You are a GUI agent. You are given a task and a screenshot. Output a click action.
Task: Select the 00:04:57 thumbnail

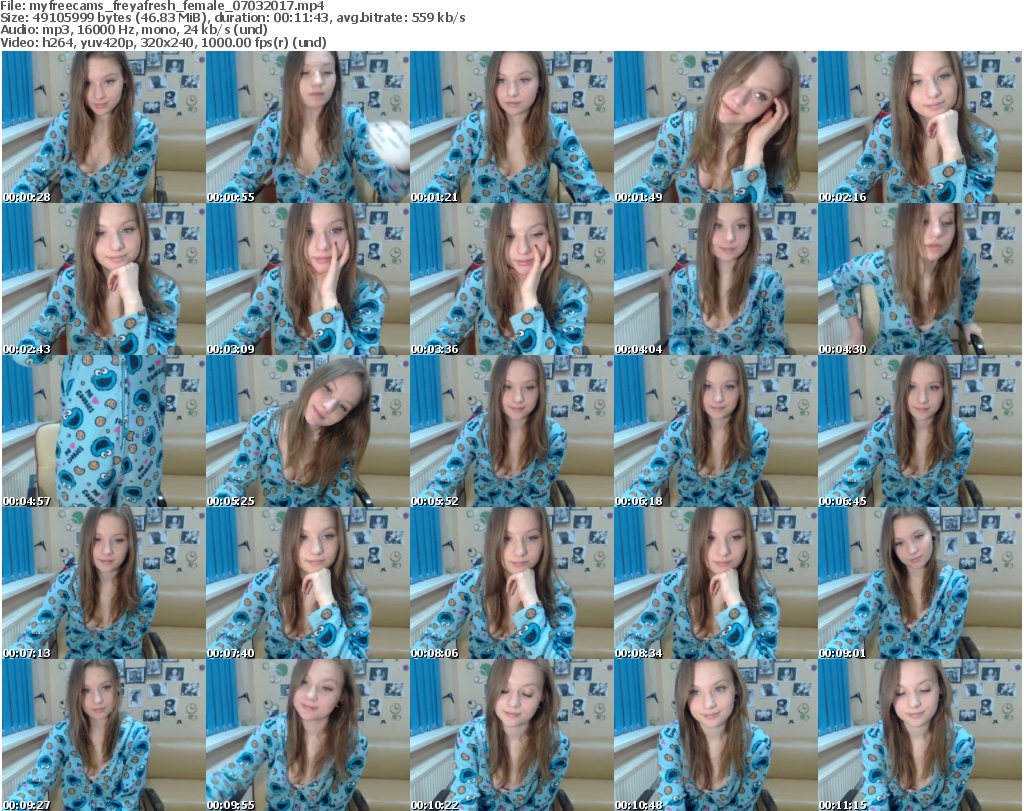point(104,431)
